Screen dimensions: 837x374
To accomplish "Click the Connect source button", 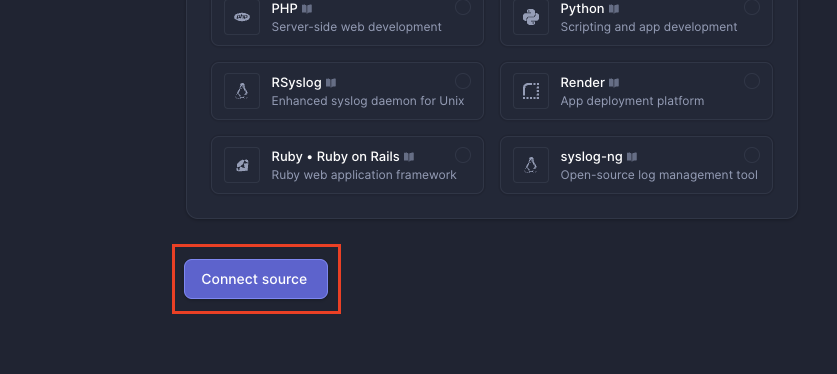I will coord(256,279).
